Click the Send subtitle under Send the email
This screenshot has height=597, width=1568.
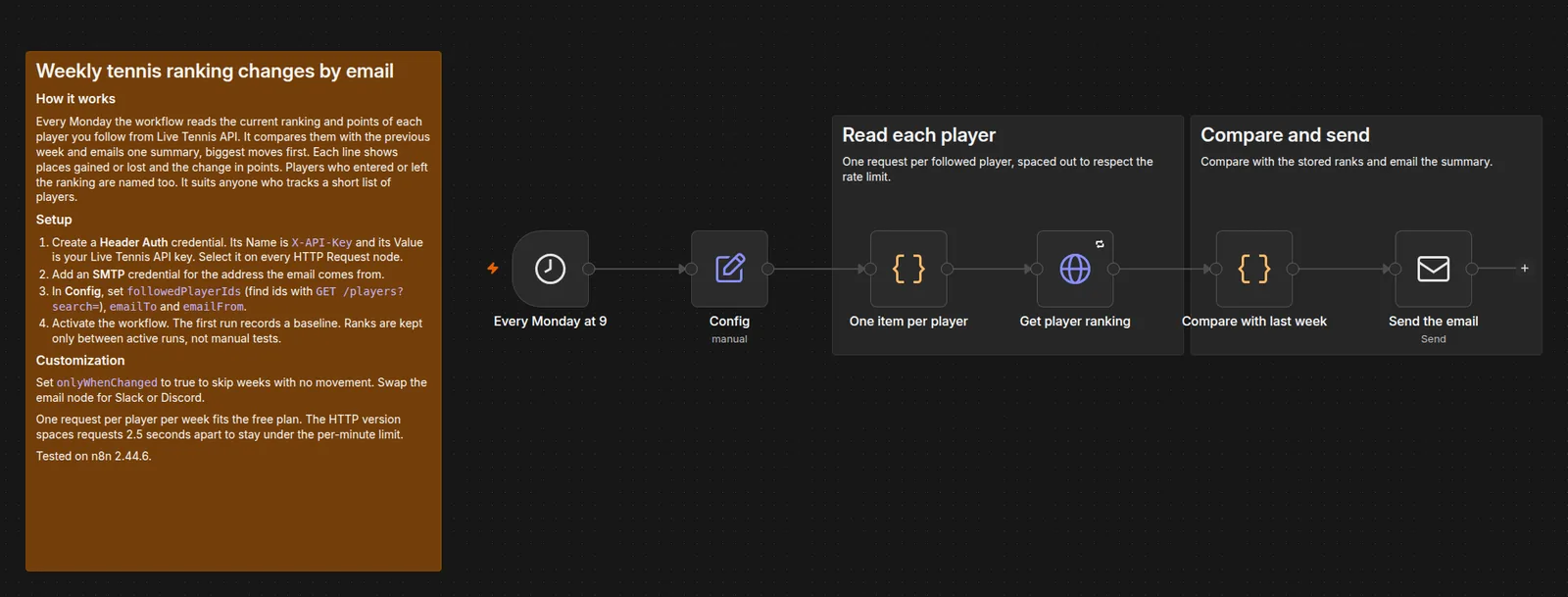coord(1434,339)
